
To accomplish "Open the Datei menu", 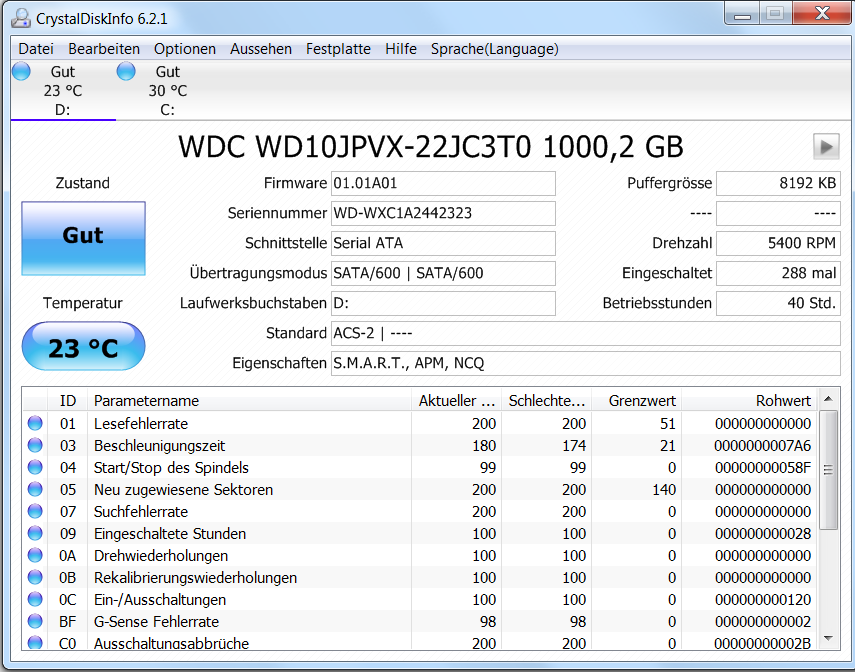I will [x=36, y=49].
